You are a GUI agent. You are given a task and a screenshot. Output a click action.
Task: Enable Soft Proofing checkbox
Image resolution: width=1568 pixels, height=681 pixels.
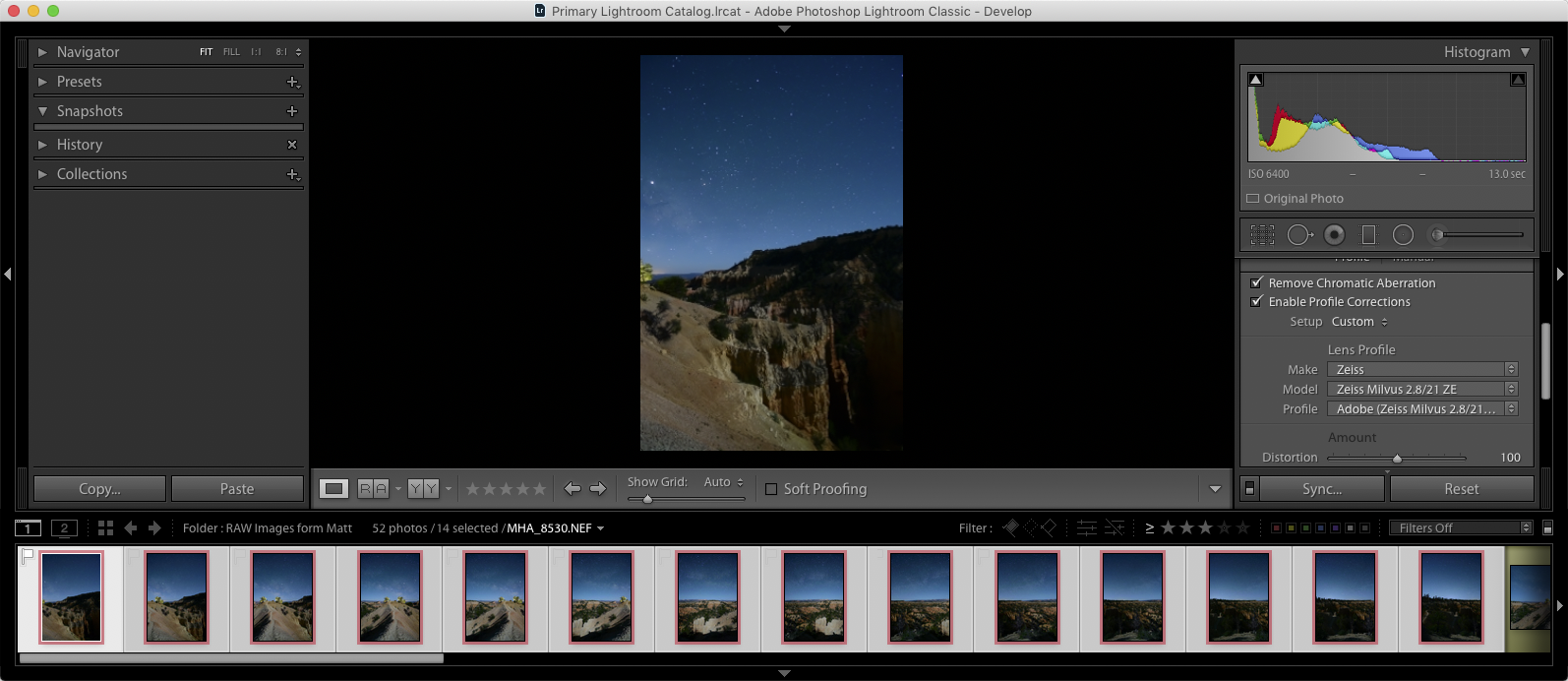(x=771, y=489)
